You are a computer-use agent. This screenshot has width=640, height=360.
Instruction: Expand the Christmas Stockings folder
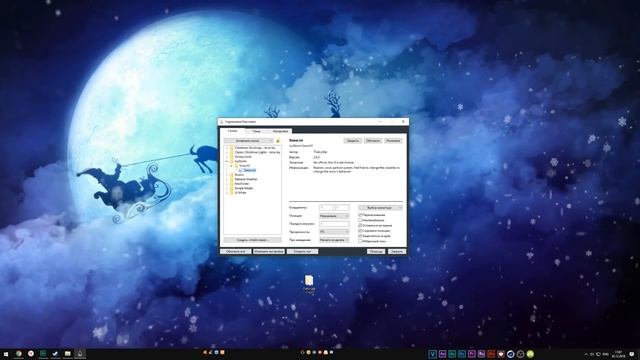(227, 148)
